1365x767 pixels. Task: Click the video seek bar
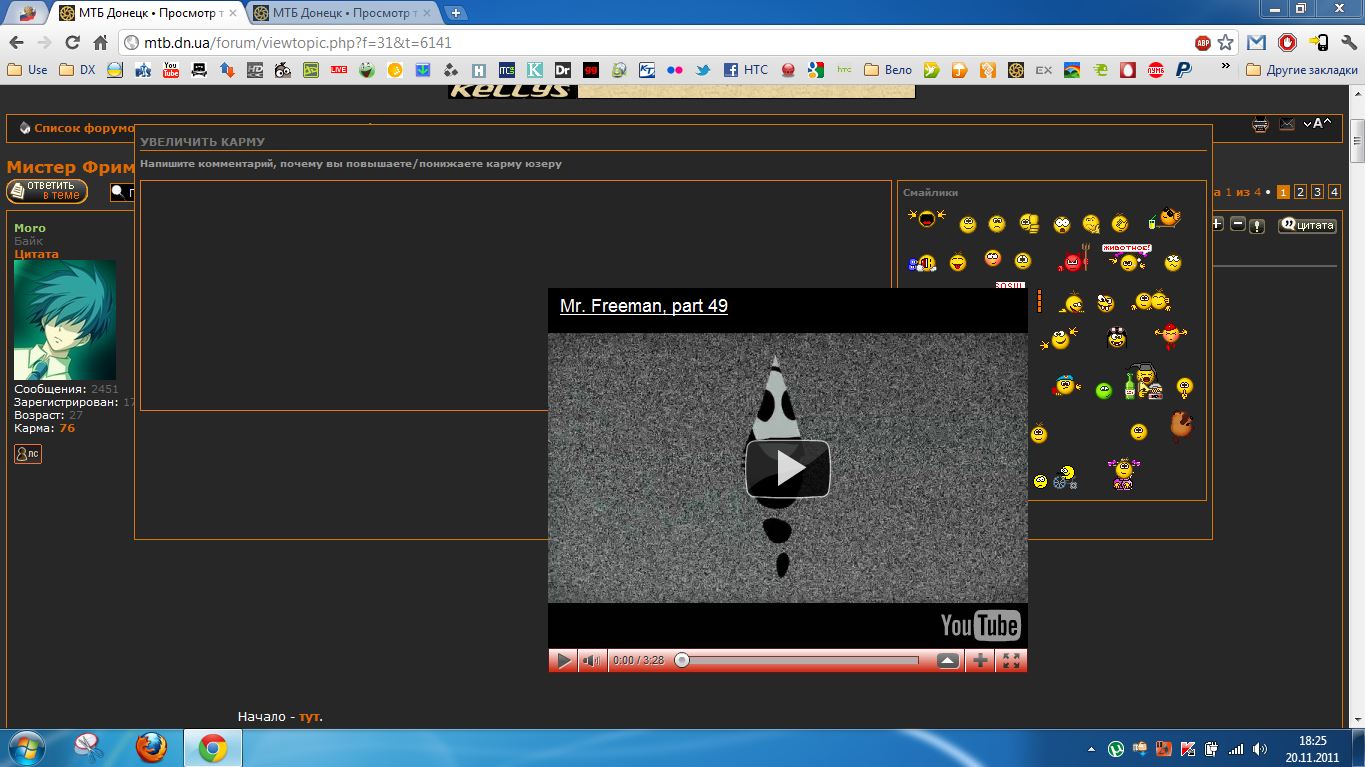[800, 660]
